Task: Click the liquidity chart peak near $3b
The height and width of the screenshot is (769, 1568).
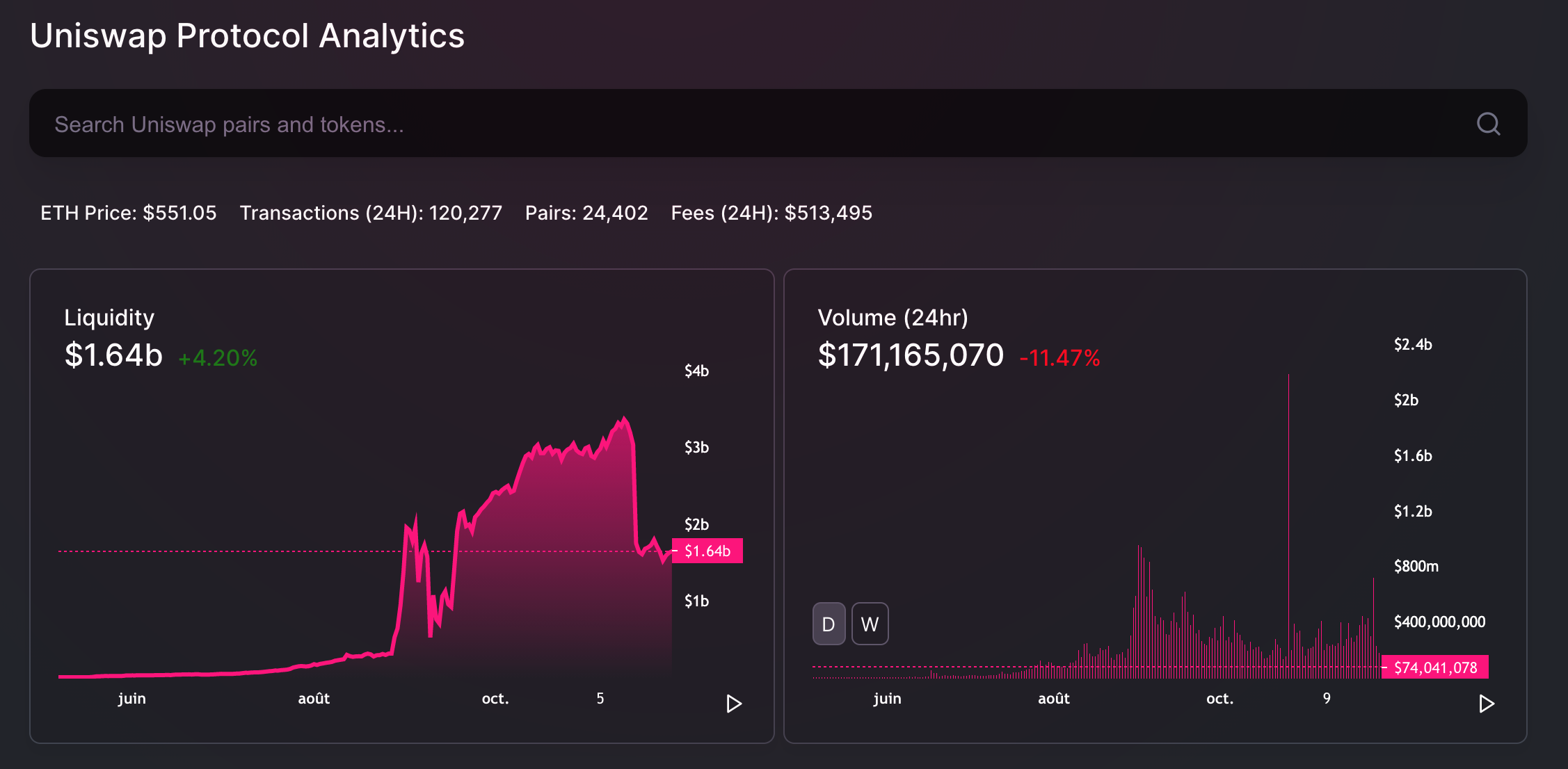Action: tap(624, 419)
